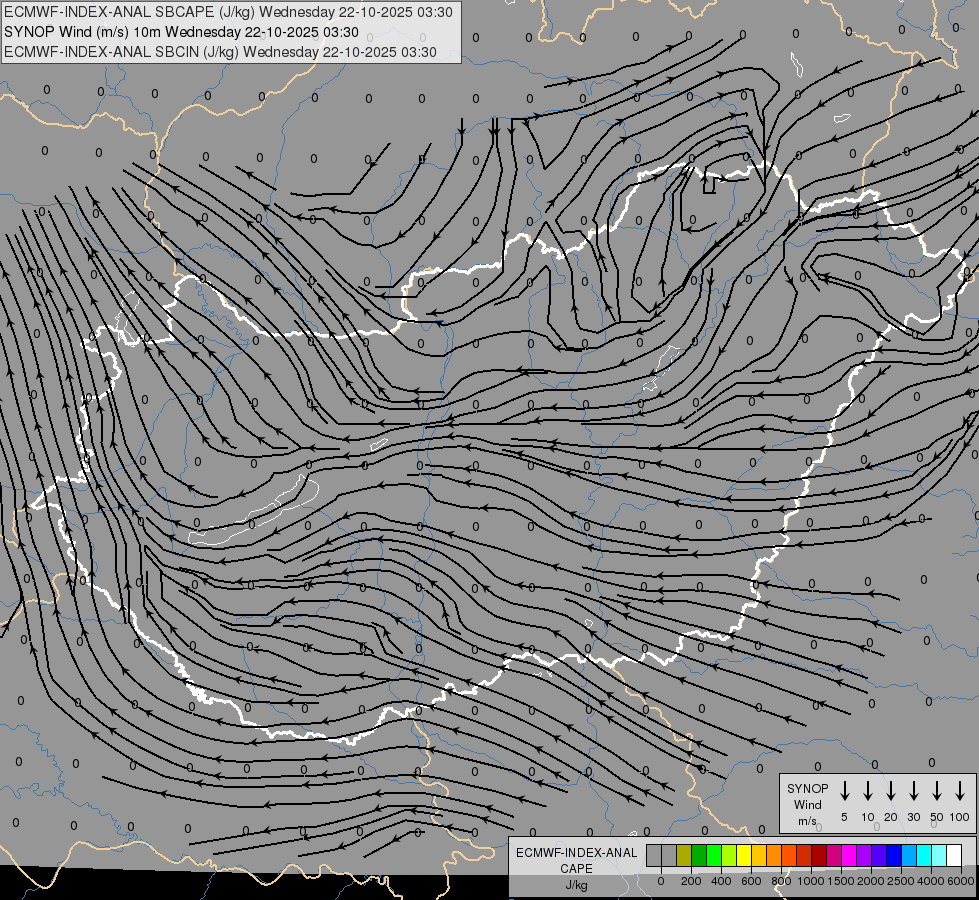The image size is (979, 900).
Task: Click the 50 m/s wind arrow symbol
Action: coord(937,791)
